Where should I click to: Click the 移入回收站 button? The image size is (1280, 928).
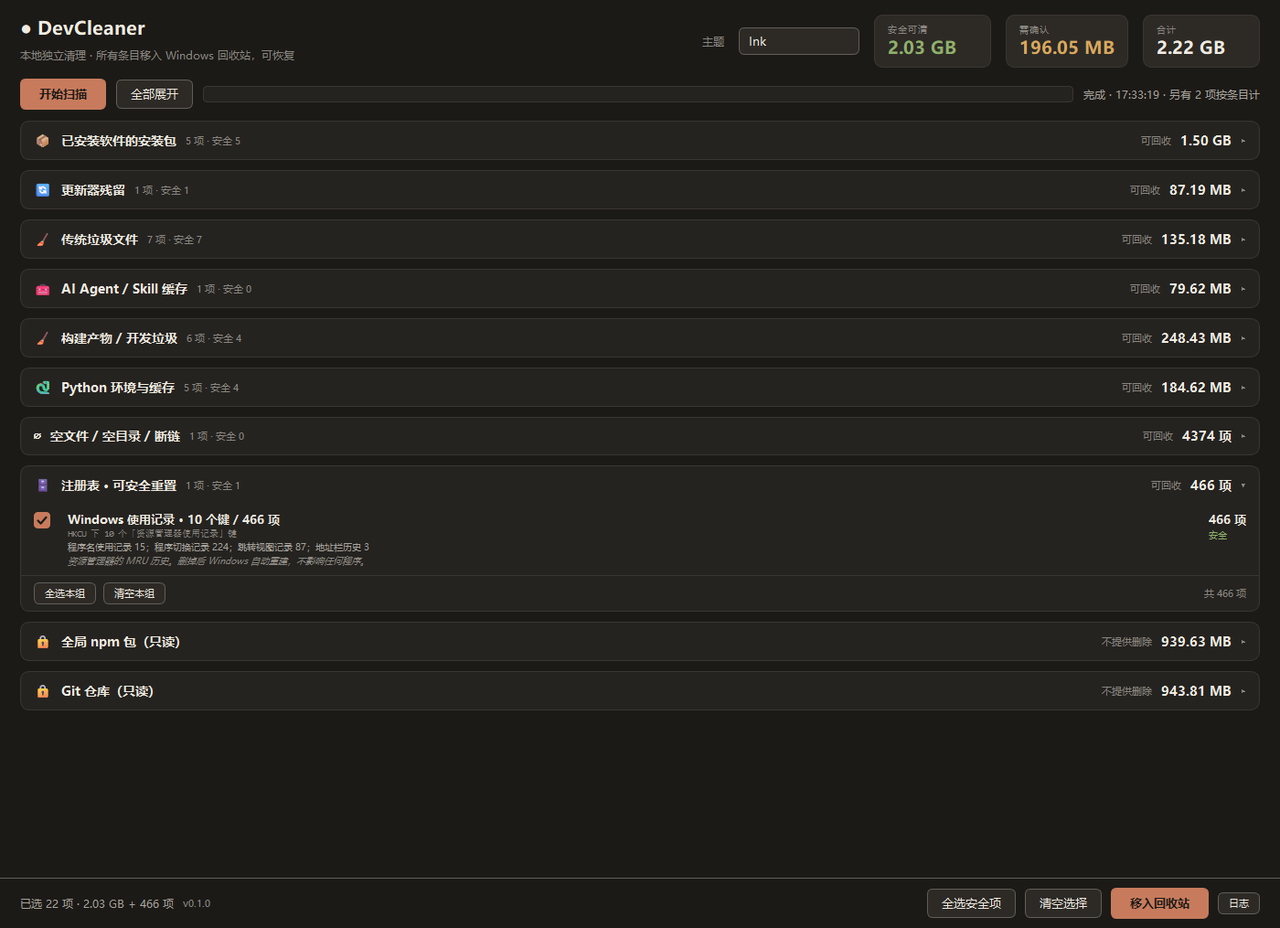[1159, 903]
